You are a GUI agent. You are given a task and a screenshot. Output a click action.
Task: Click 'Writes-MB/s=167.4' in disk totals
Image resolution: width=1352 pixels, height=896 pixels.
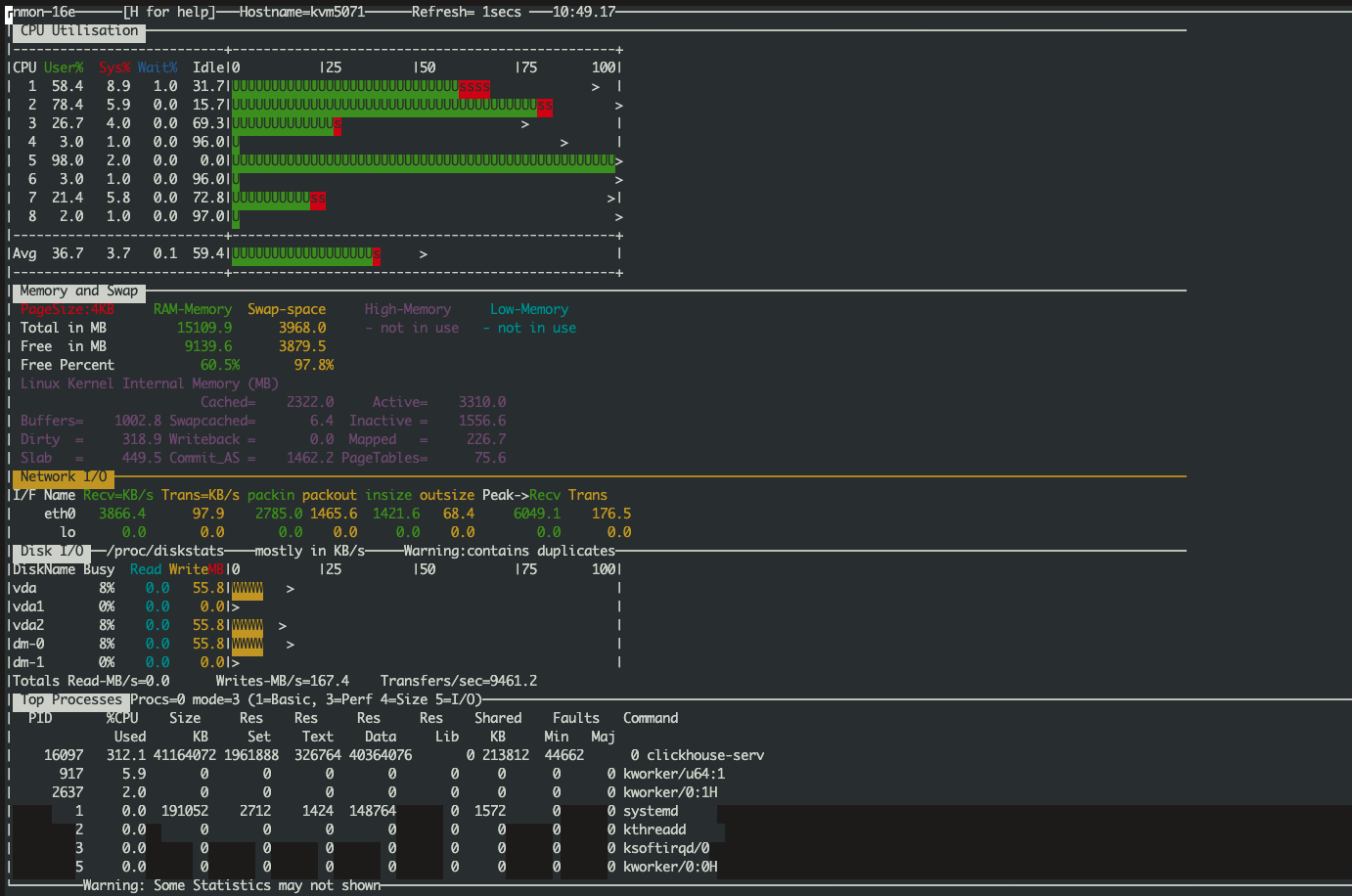[x=283, y=681]
